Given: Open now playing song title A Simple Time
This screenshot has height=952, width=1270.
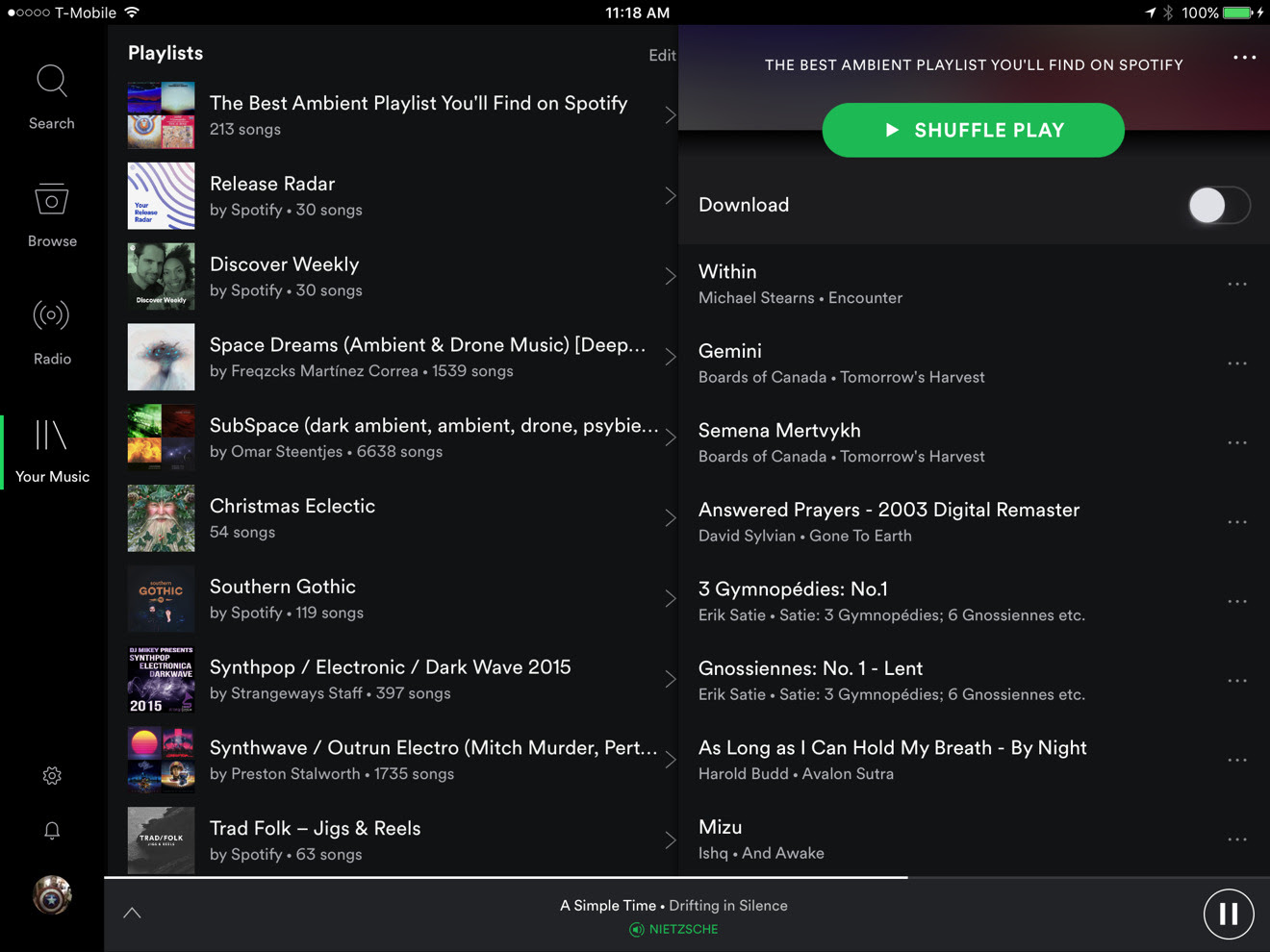Looking at the screenshot, I should [608, 906].
